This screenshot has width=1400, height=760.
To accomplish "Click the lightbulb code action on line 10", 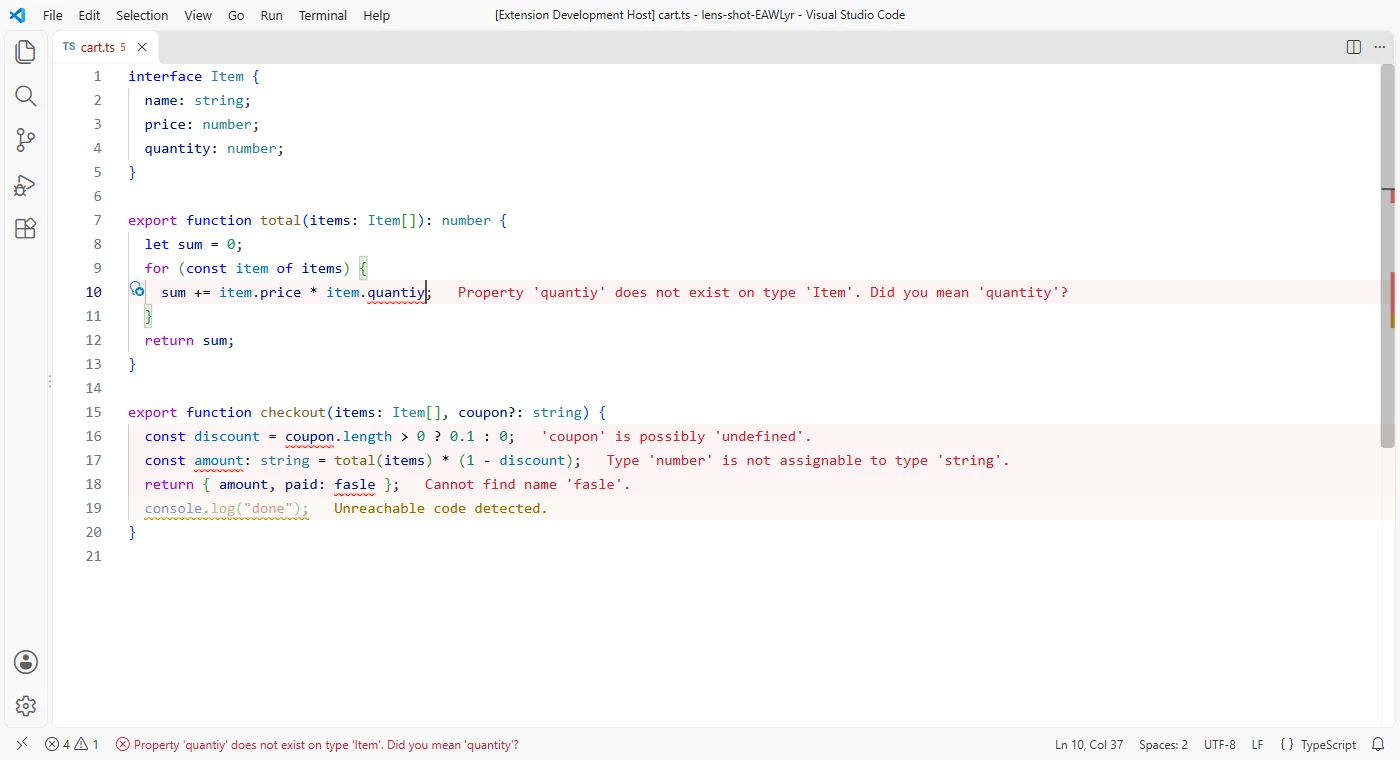I will pyautogui.click(x=137, y=289).
